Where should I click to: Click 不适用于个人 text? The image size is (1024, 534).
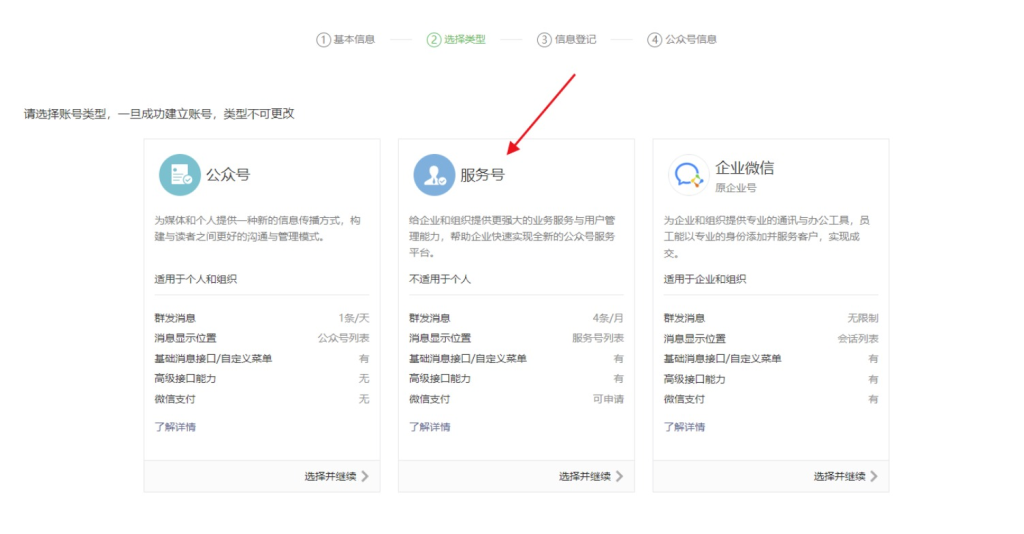(x=440, y=279)
